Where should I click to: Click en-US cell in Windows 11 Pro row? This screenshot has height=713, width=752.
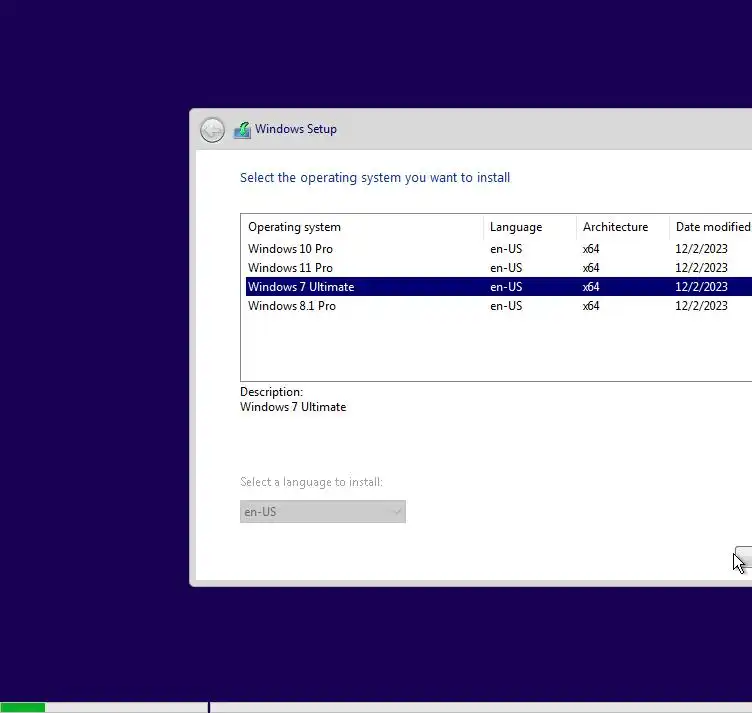point(506,268)
